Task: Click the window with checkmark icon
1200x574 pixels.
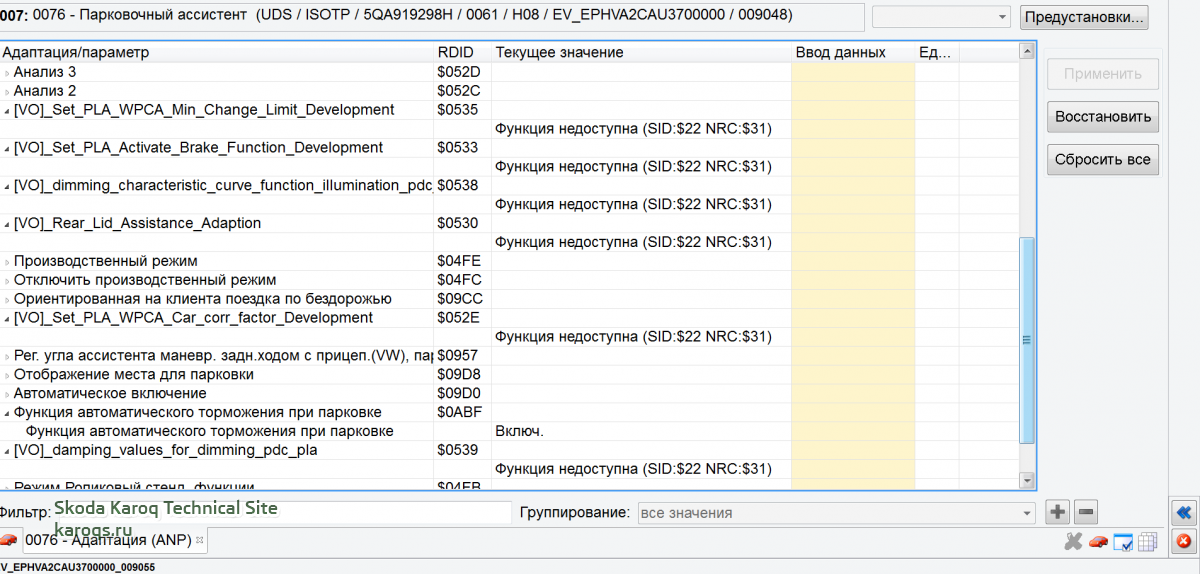Action: click(1123, 541)
